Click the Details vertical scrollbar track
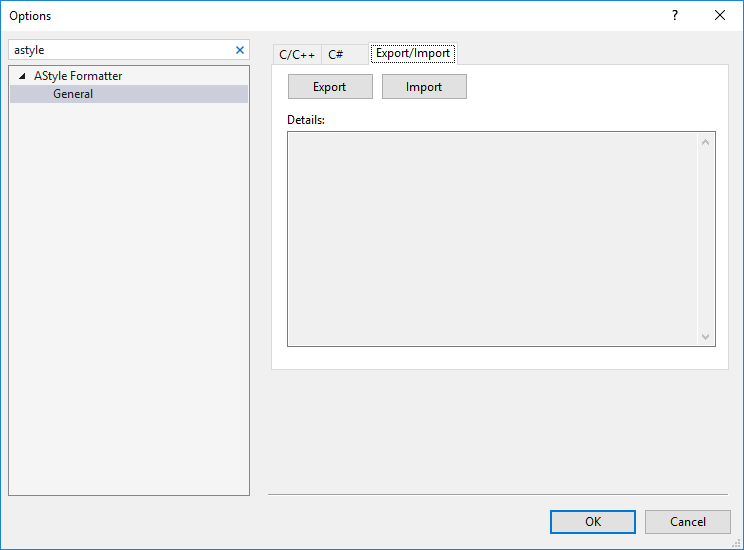This screenshot has height=550, width=744. pos(706,240)
